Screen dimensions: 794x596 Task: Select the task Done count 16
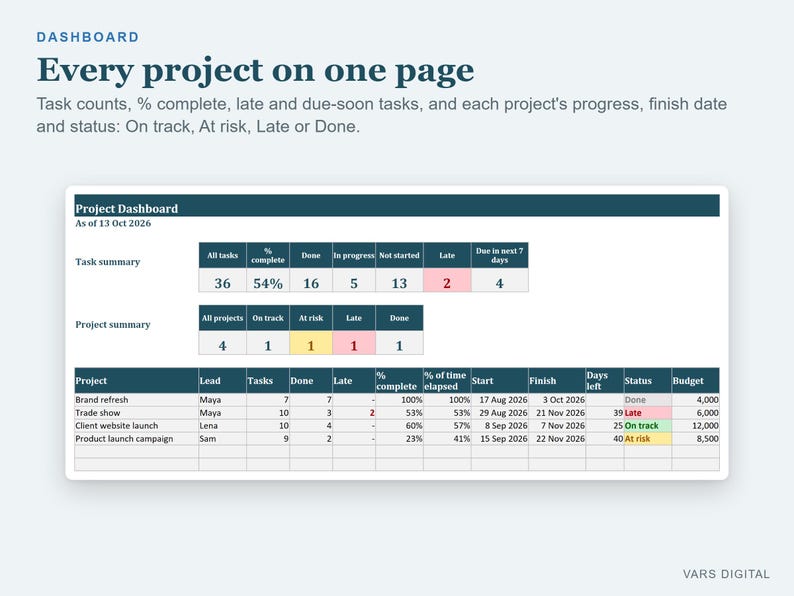(311, 281)
